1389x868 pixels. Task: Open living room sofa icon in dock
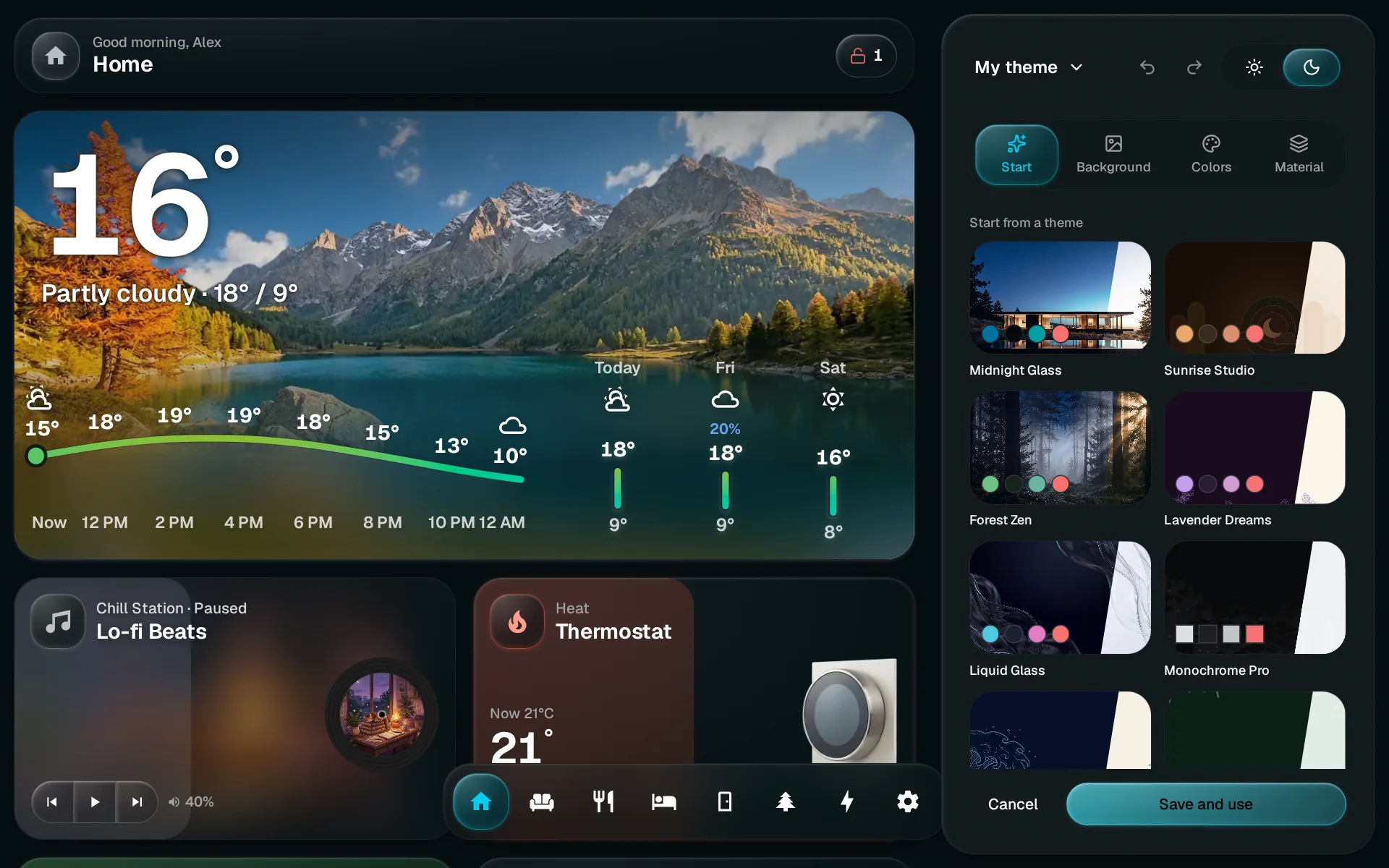(x=542, y=801)
